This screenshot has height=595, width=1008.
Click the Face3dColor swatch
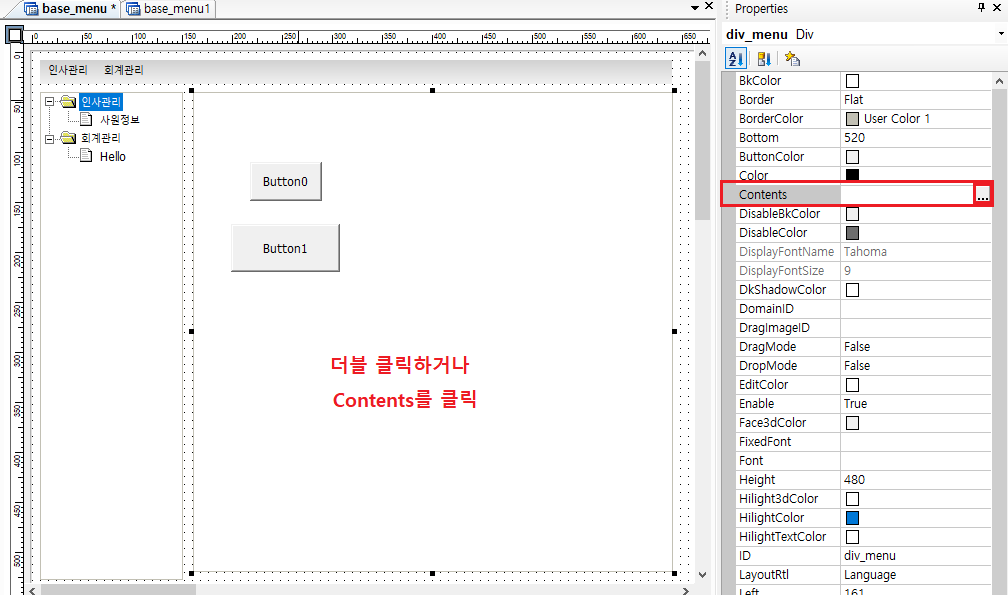coord(852,423)
